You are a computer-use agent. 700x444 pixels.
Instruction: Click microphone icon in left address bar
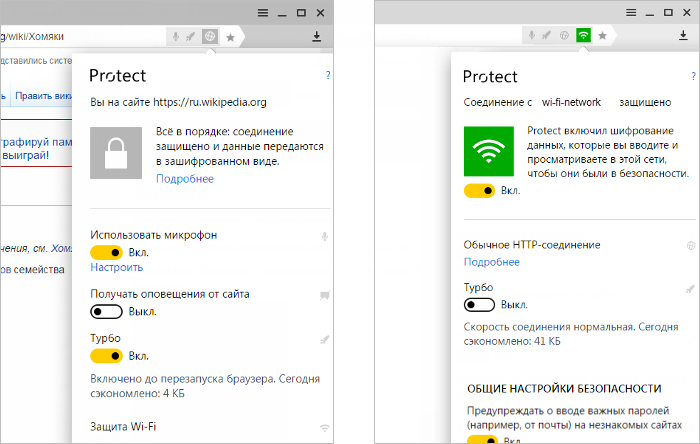click(176, 37)
